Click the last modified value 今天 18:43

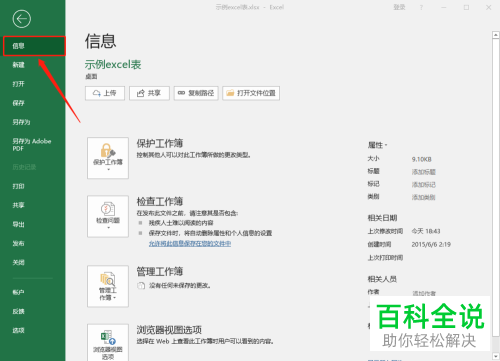[x=426, y=231]
